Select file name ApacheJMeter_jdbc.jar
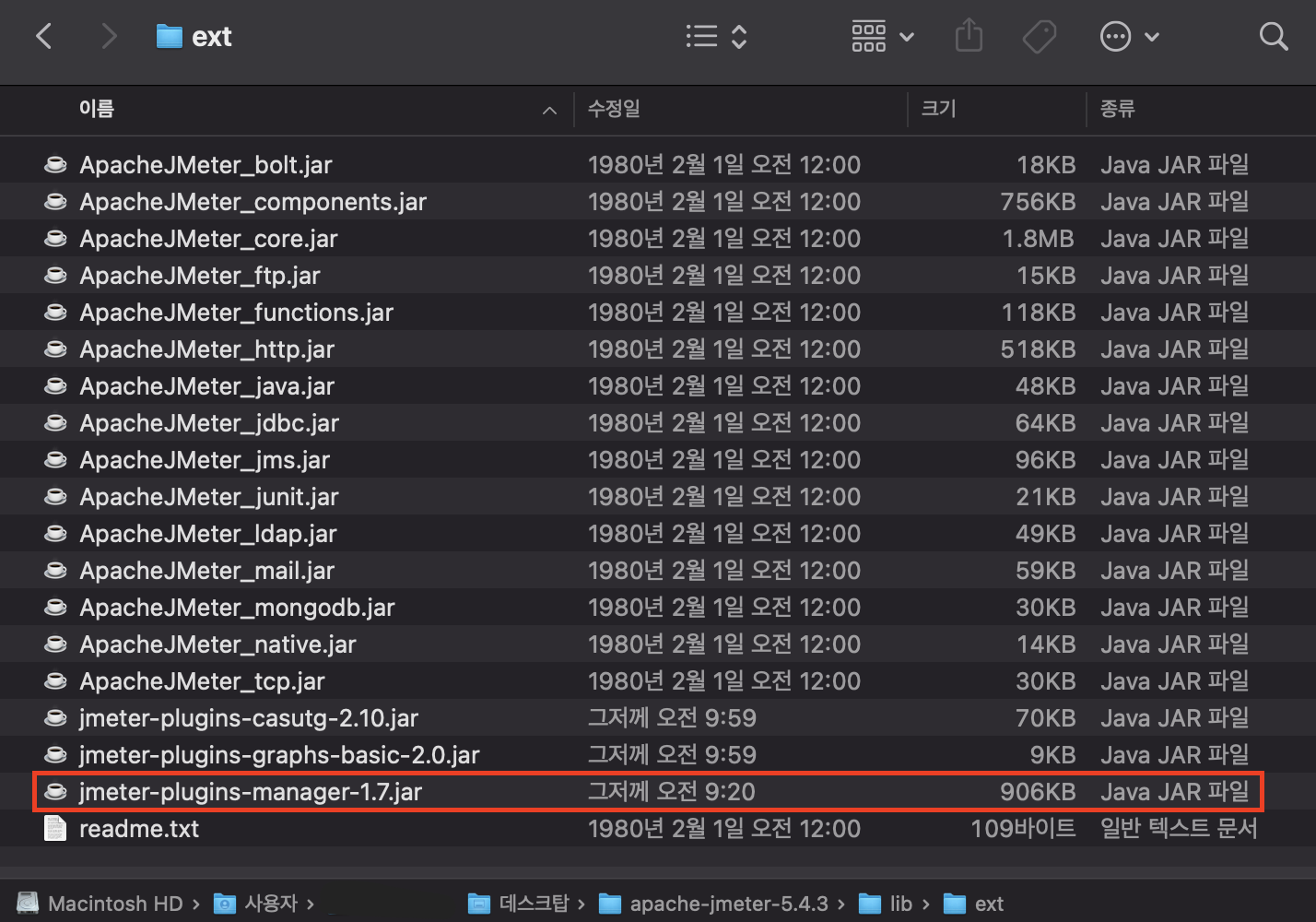The image size is (1316, 922). [x=209, y=423]
